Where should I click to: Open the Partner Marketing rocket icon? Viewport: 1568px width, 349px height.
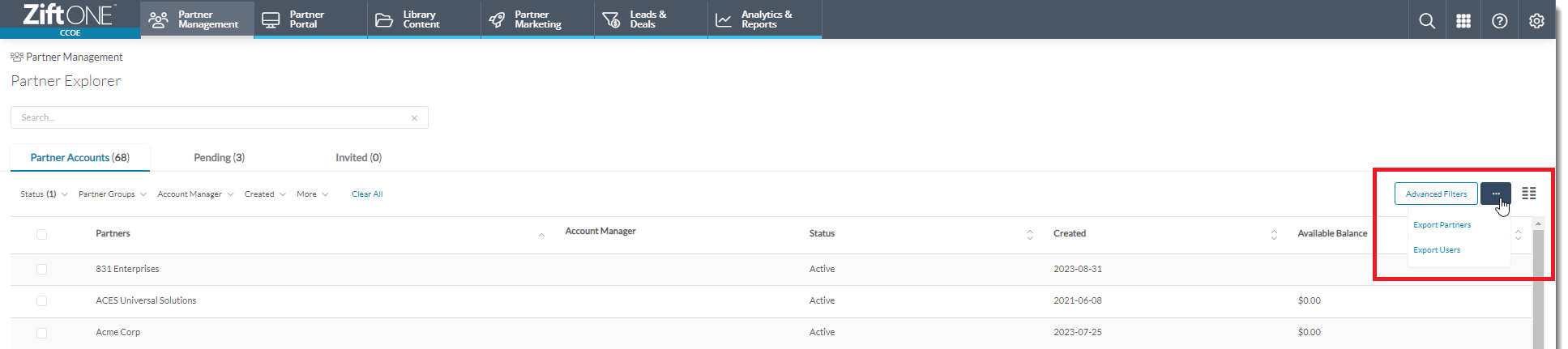click(497, 19)
